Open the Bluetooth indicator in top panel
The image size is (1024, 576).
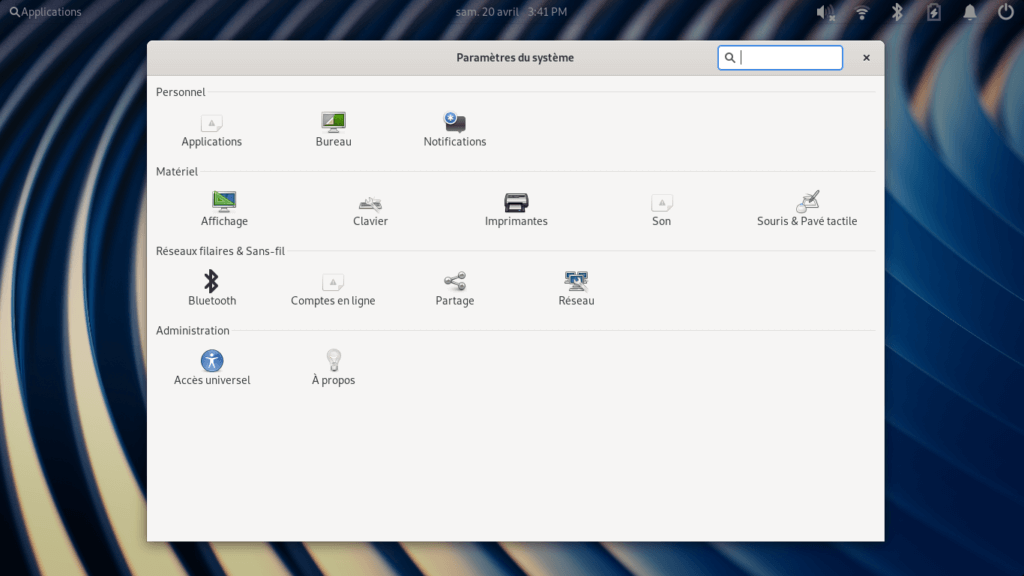(x=897, y=12)
